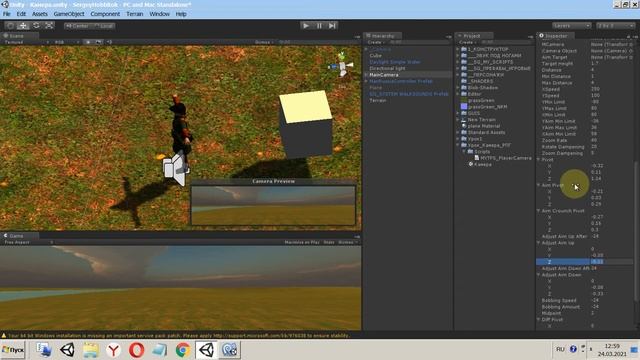Expand the Standard Assets folder
This screenshot has width=640, height=360.
pos(458,132)
